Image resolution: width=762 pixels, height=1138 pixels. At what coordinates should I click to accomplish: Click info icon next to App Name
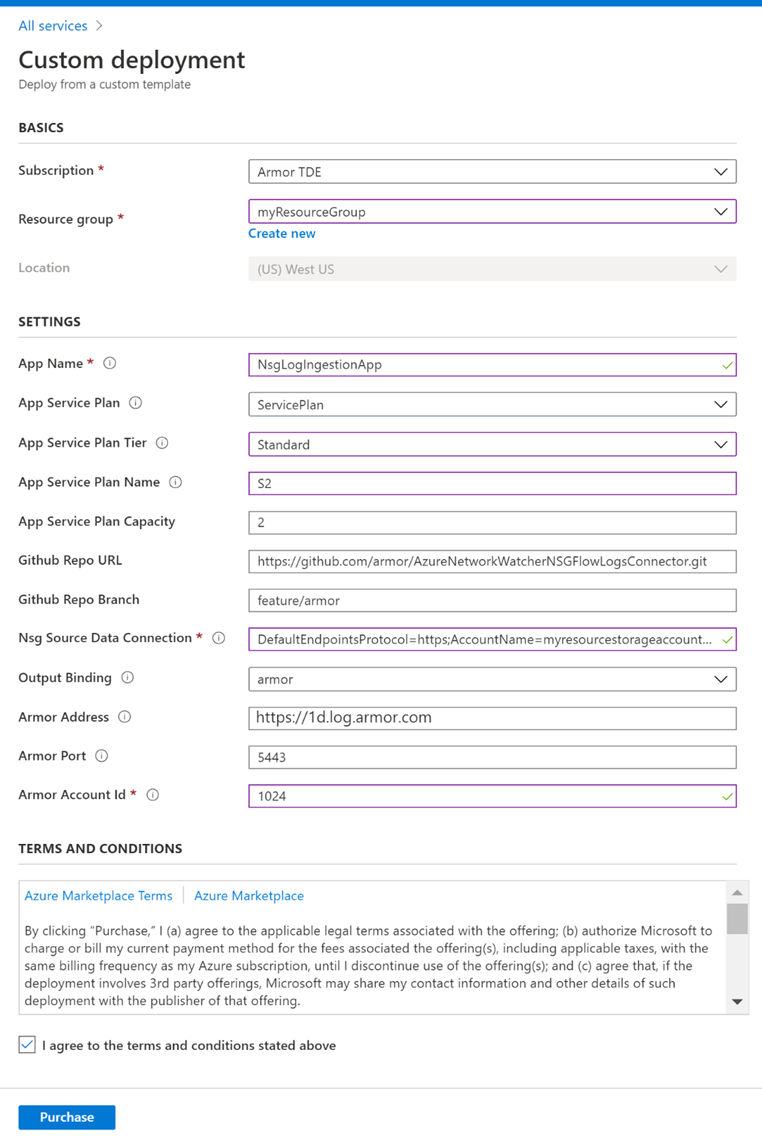(110, 364)
